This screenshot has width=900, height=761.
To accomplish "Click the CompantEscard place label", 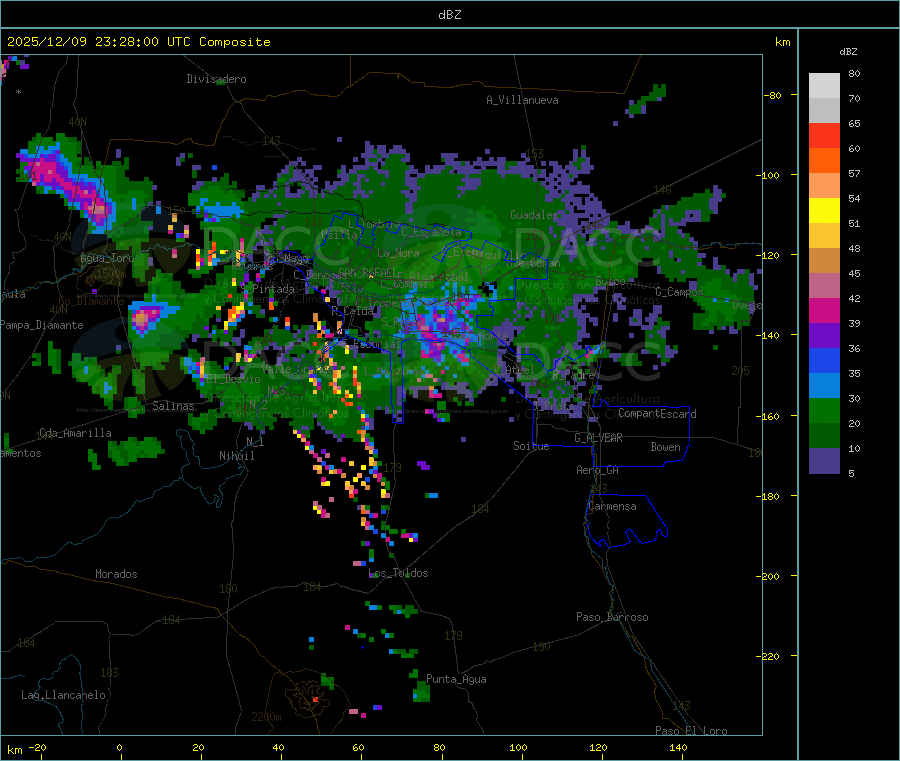I will coord(657,414).
